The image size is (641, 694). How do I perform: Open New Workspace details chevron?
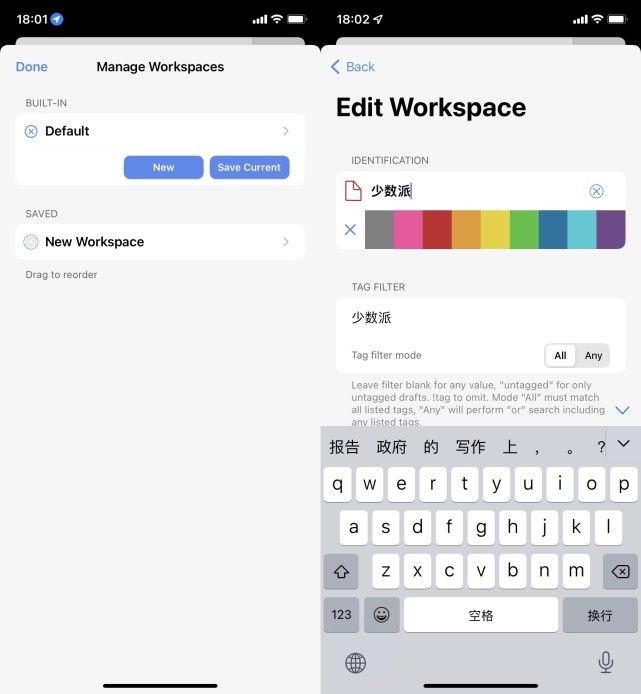[286, 242]
